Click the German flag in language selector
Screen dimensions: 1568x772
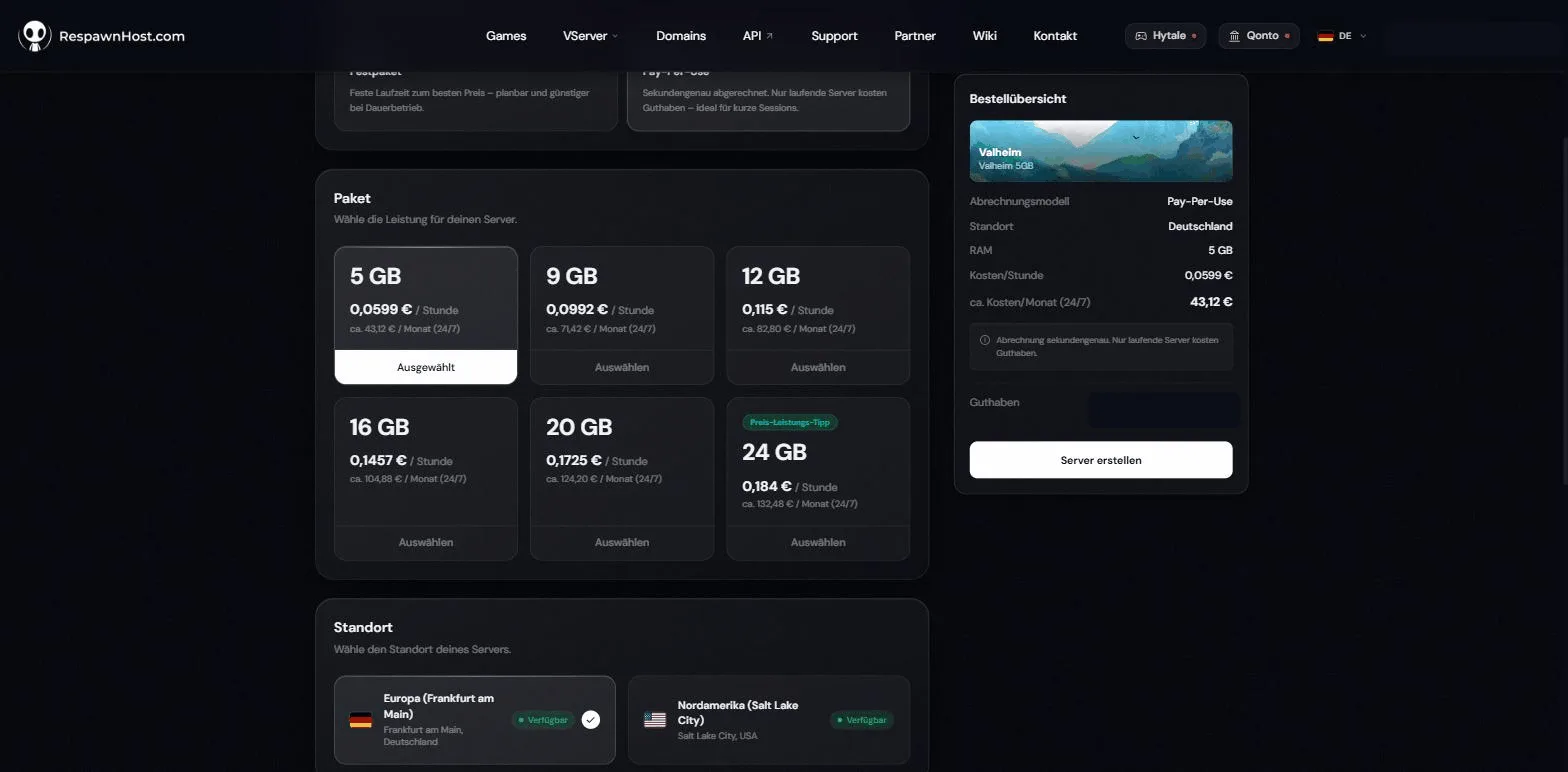[x=1325, y=36]
